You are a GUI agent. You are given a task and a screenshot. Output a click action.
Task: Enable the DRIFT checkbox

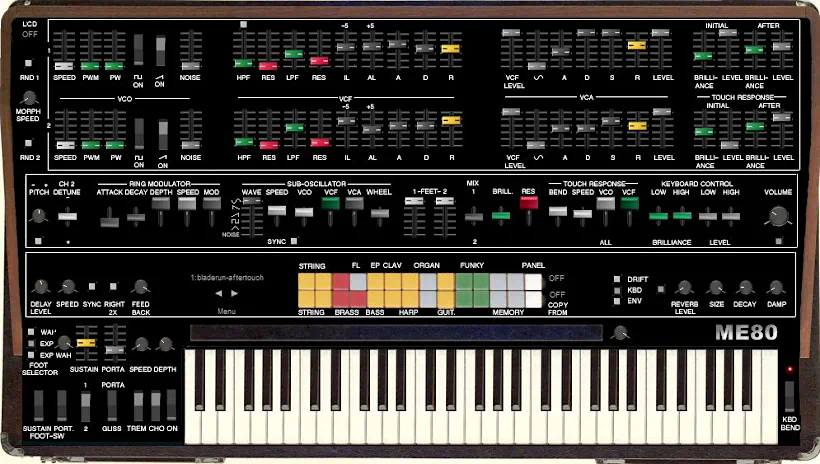coord(617,279)
